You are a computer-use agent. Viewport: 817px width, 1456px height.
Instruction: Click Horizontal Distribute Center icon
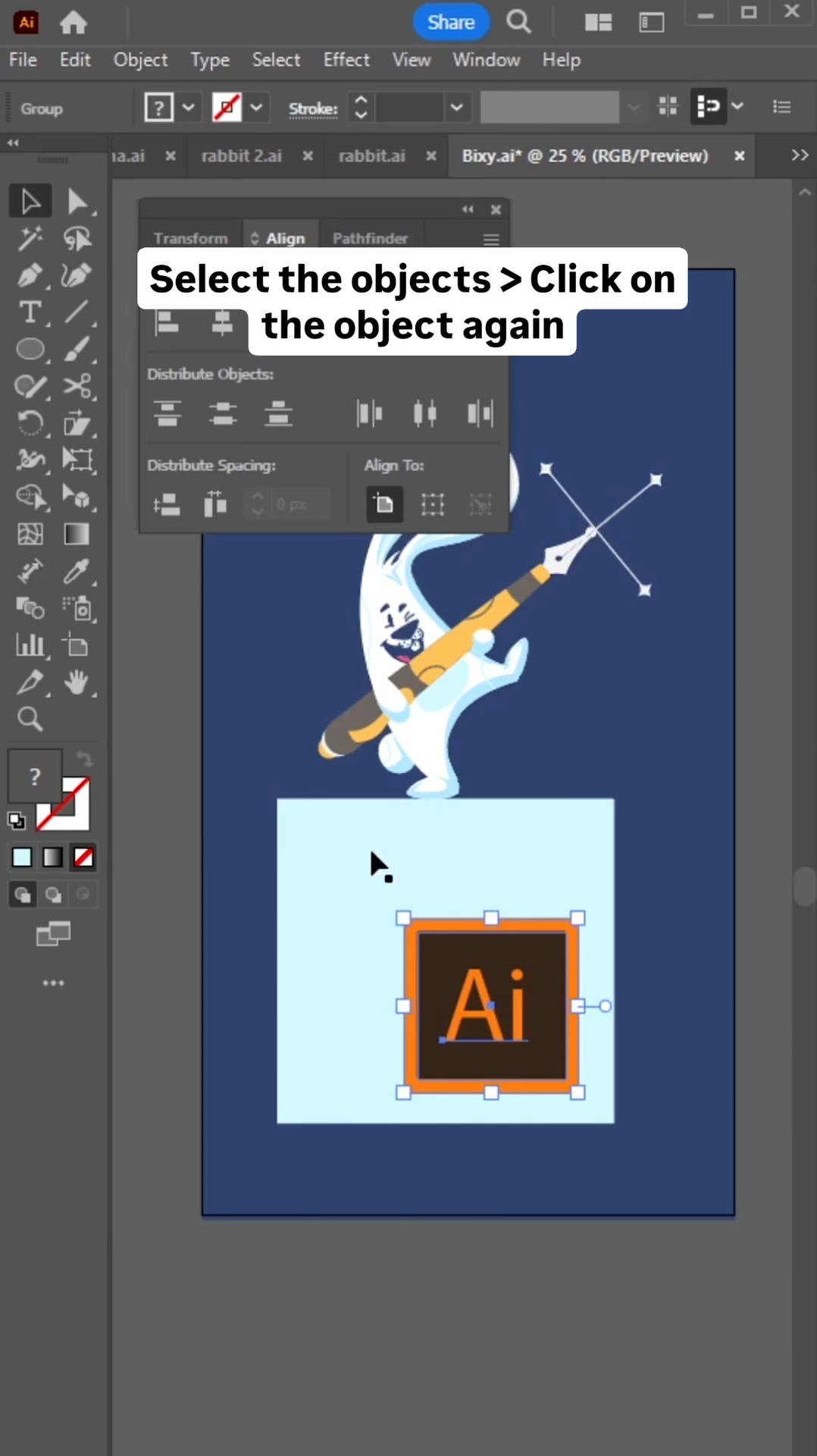tap(425, 414)
